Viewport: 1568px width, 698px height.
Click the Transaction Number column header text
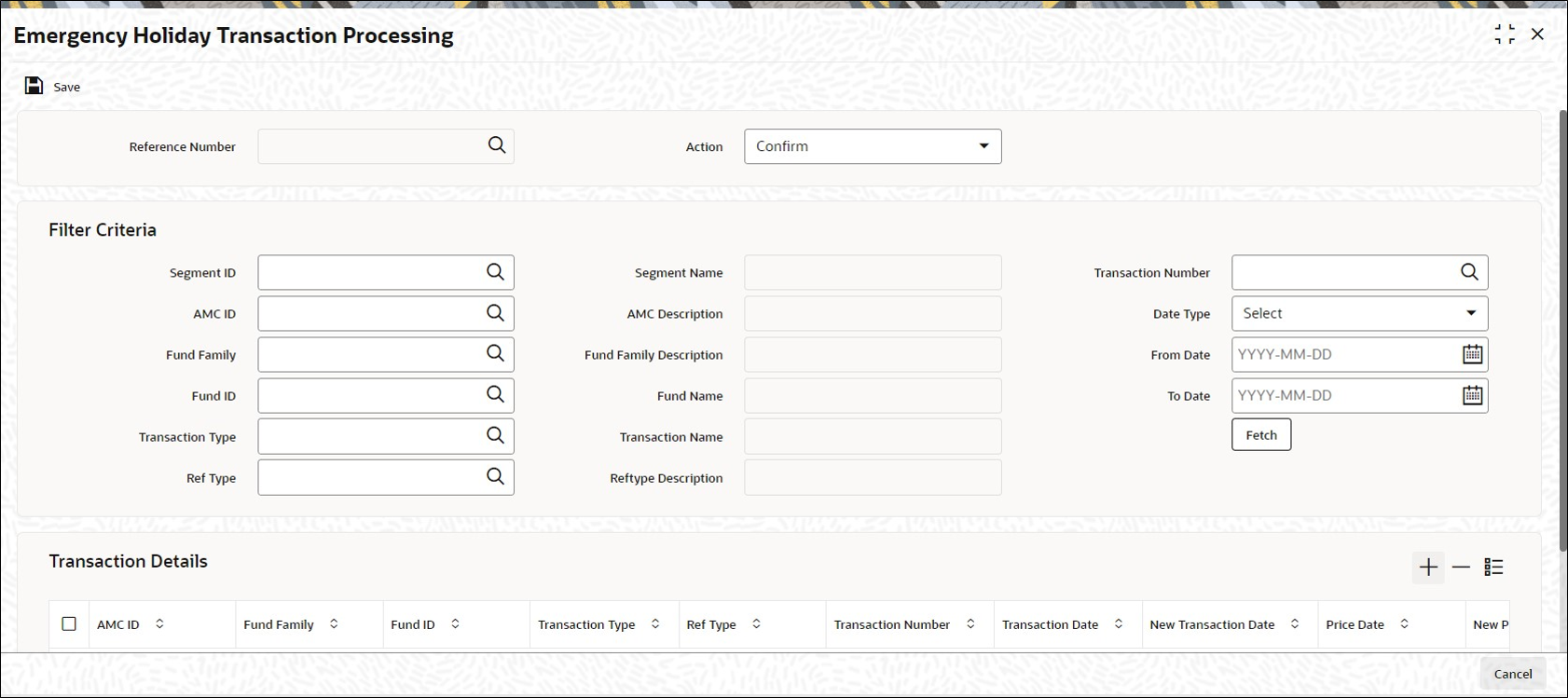[891, 624]
